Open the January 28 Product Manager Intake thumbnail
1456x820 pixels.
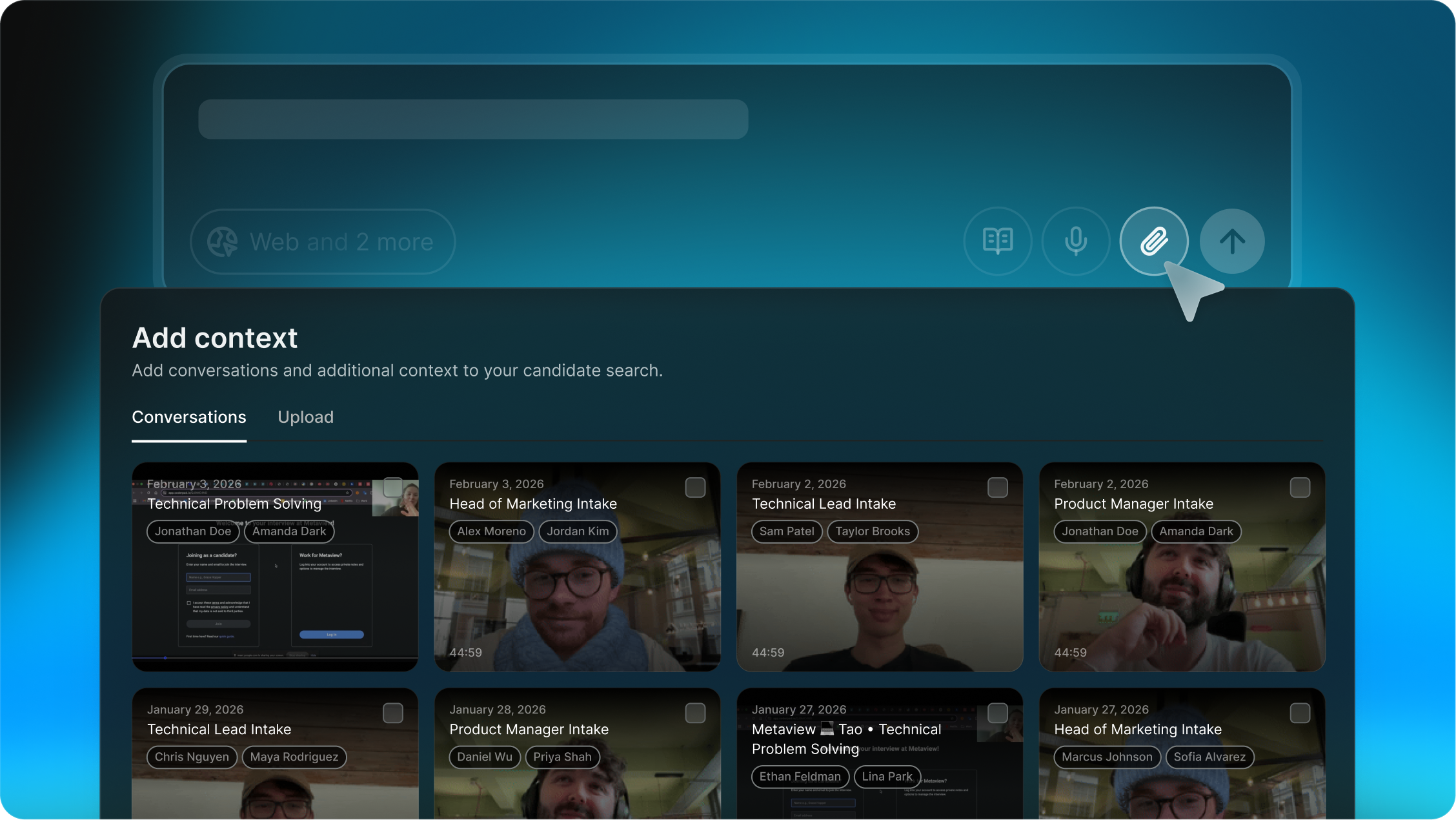point(576,794)
